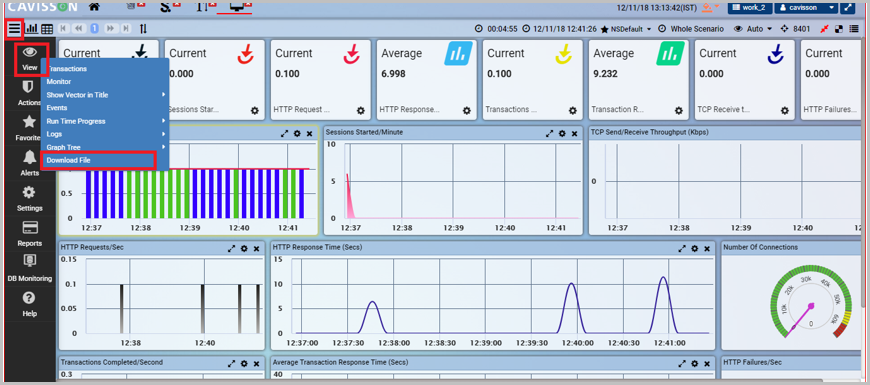Close Sessions Started/Minute panel
This screenshot has width=870, height=385.
(x=574, y=133)
